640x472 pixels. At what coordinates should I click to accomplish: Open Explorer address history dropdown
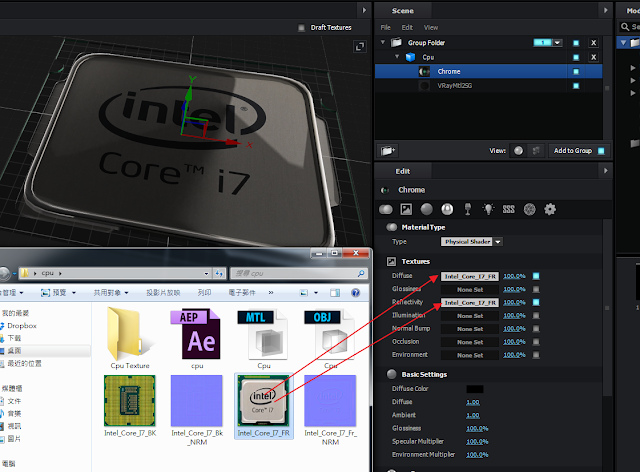206,273
